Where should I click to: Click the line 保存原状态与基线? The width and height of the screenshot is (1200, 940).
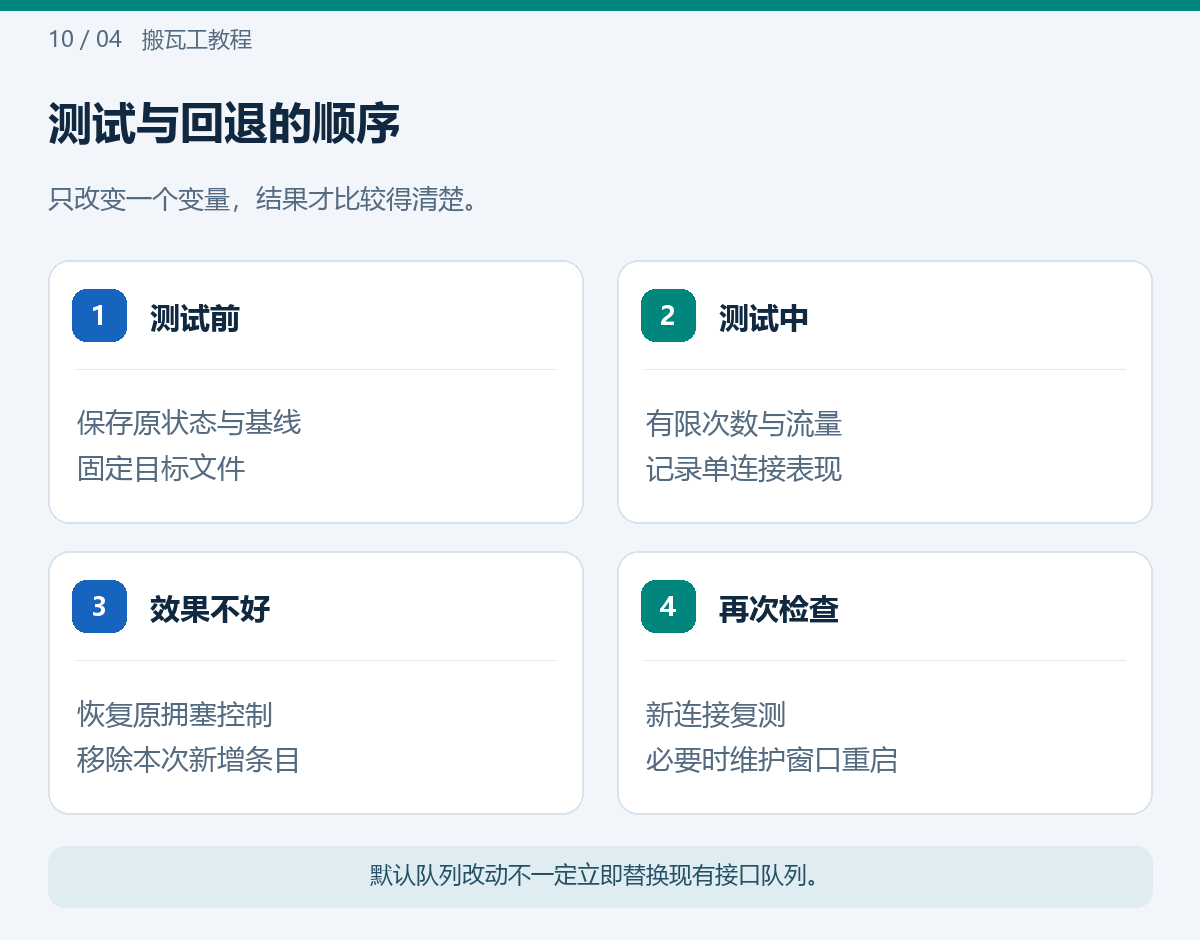(189, 423)
